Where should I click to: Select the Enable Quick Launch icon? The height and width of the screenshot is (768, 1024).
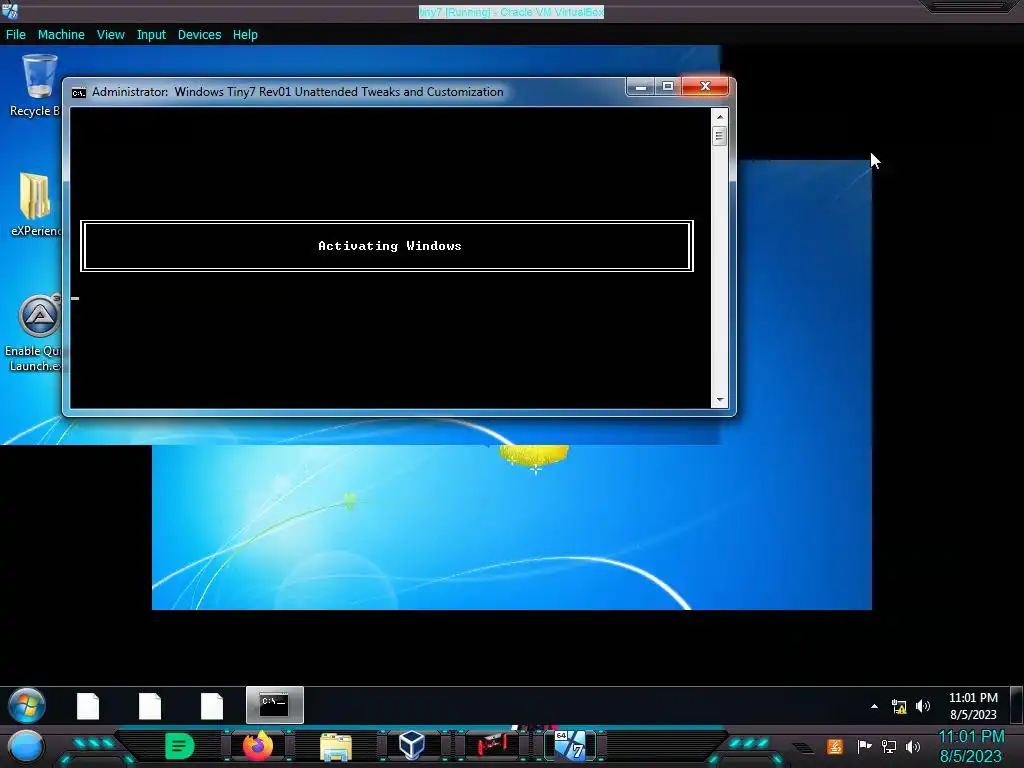[36, 332]
